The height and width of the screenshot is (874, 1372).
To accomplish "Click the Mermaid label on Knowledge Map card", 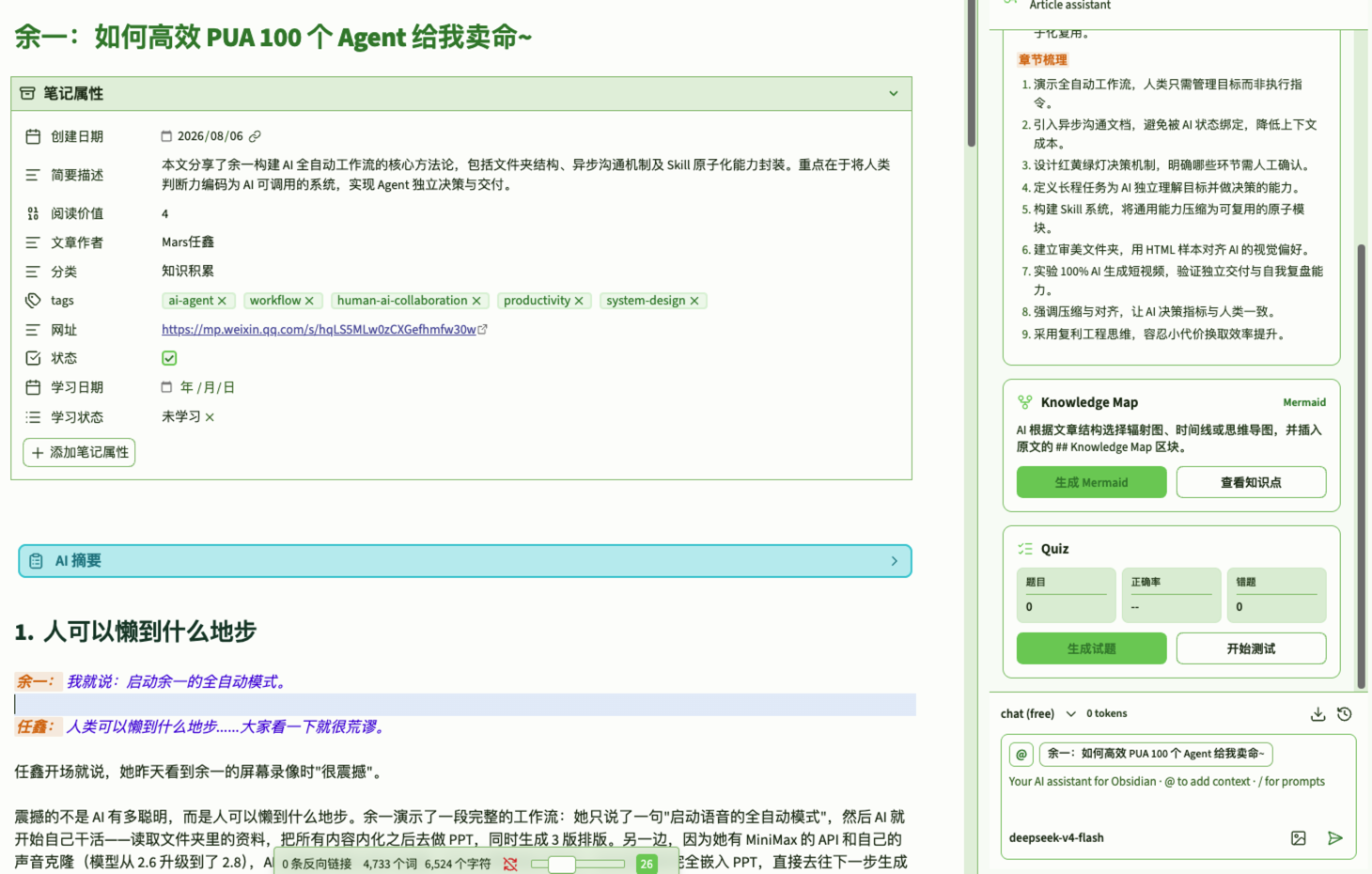I will pos(1304,402).
